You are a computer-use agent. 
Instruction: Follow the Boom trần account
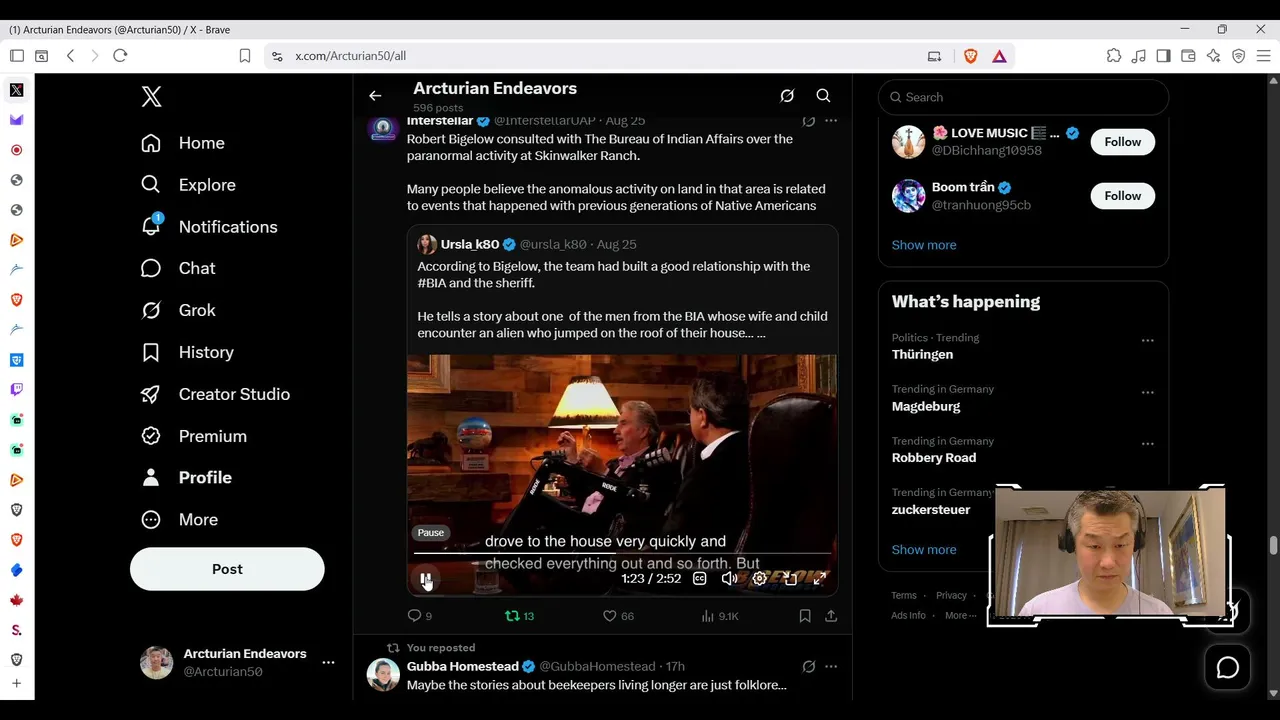(x=1122, y=196)
